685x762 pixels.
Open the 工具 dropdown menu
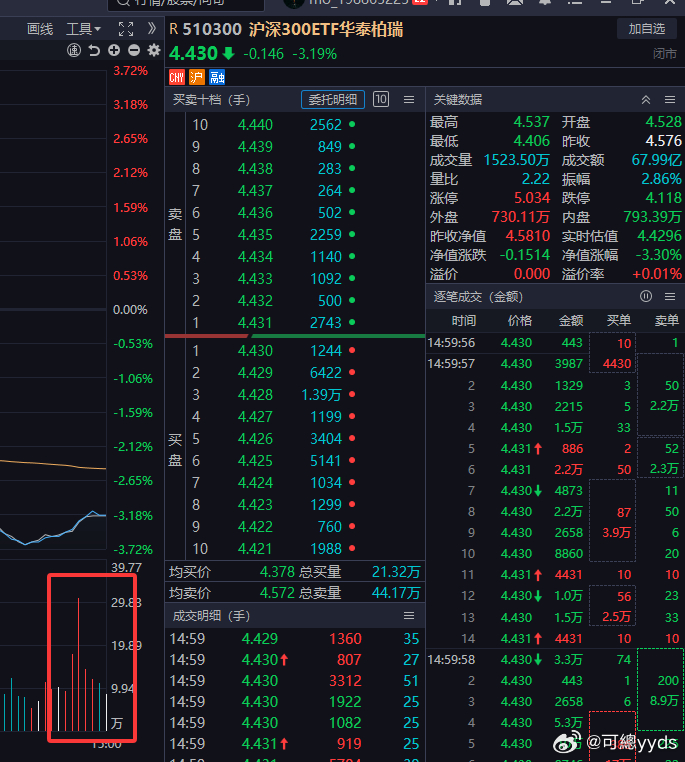tap(84, 29)
